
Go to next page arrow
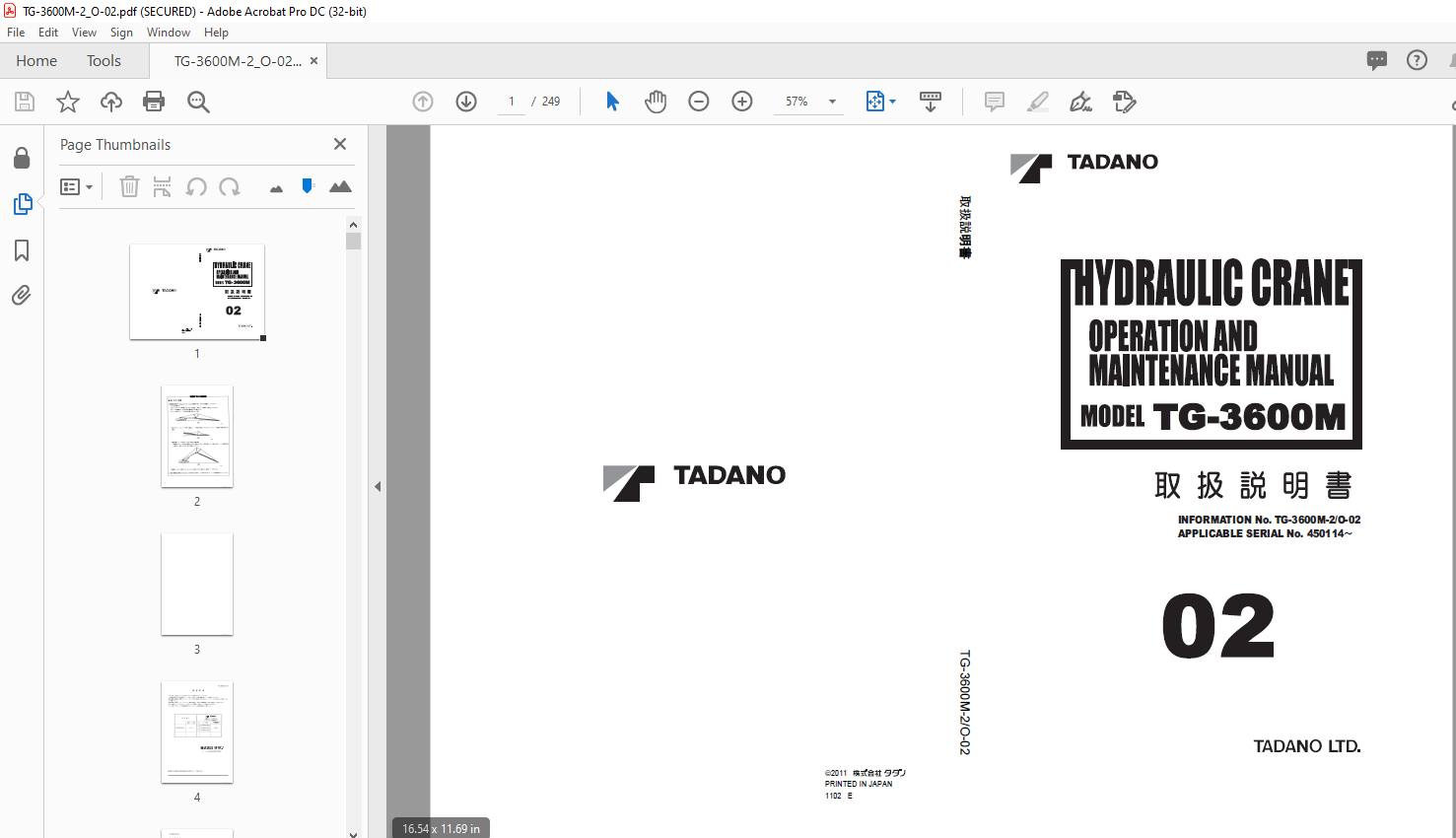coord(466,102)
